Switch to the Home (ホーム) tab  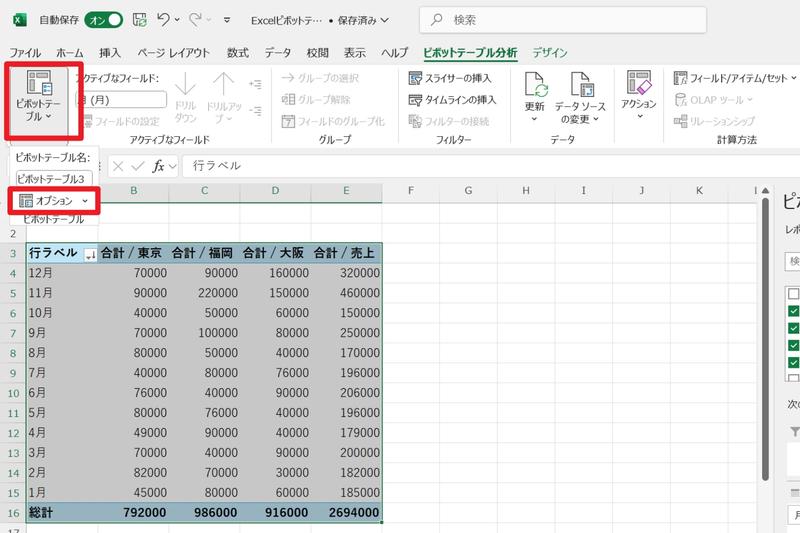[x=69, y=53]
